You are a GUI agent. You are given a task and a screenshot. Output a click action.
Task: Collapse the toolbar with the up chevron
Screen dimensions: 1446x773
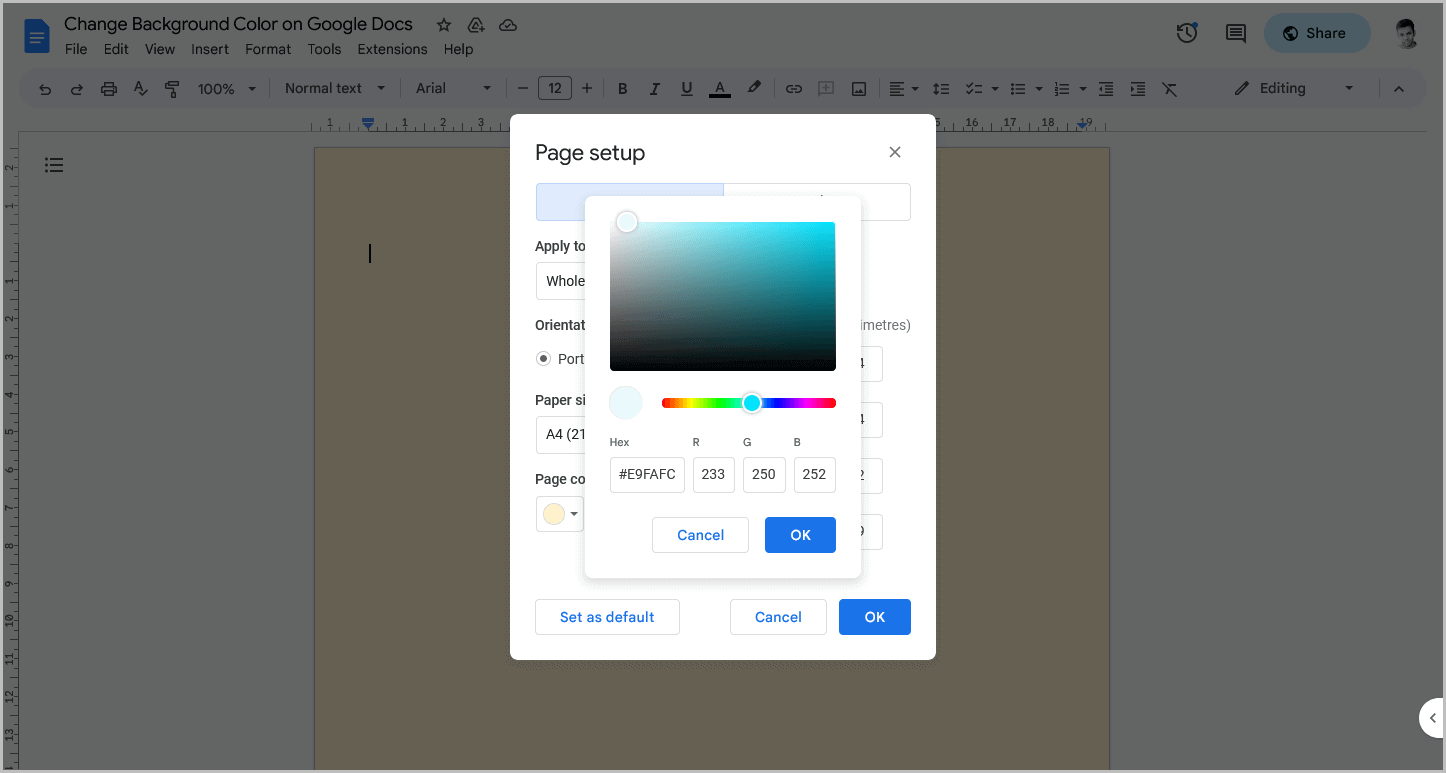[x=1399, y=89]
